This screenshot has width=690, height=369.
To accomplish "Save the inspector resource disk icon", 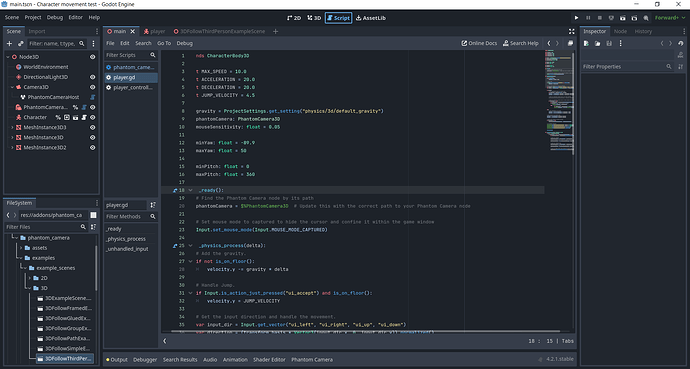I will coord(609,44).
